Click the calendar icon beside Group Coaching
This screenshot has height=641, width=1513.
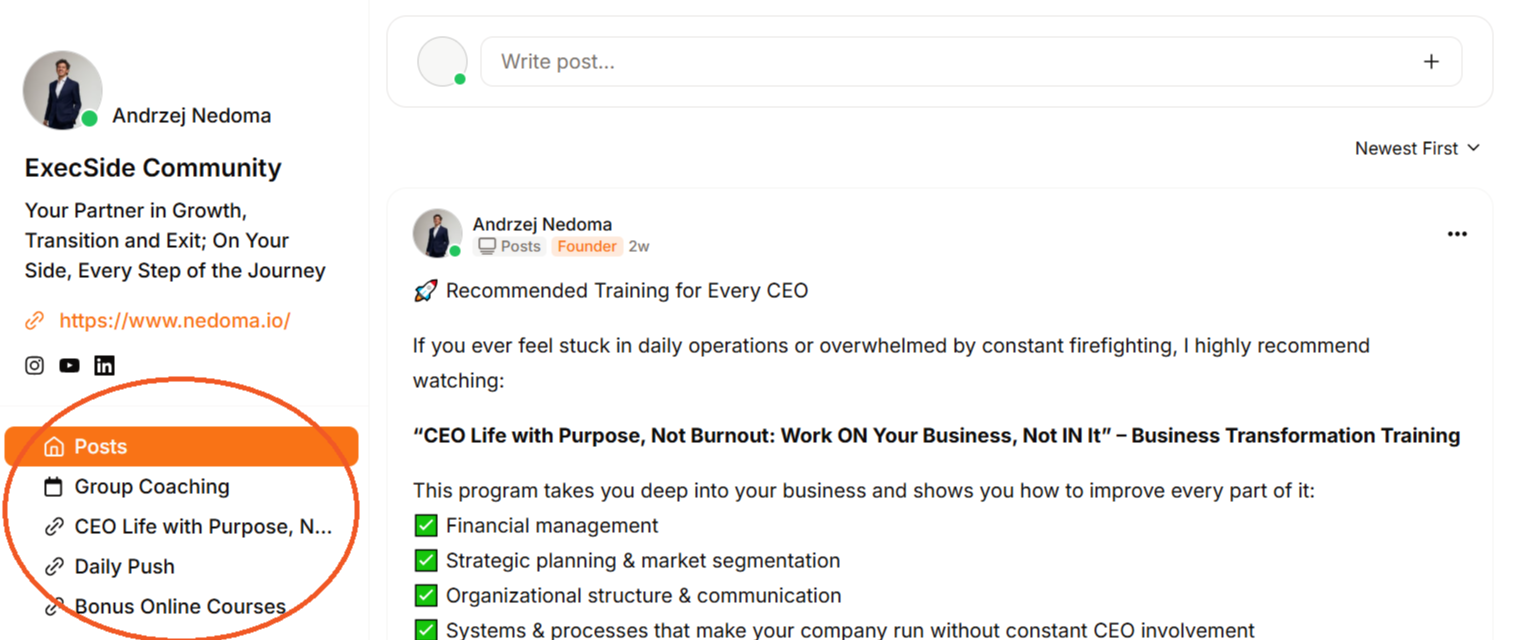point(54,487)
